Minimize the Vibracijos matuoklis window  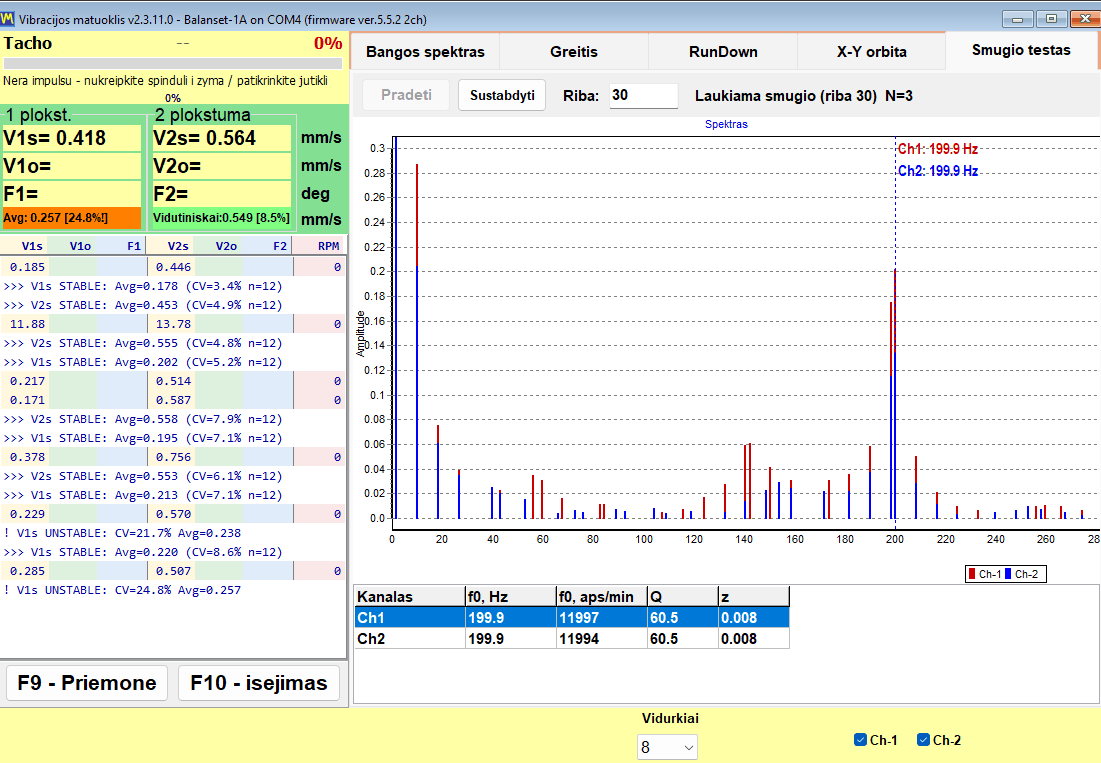[x=1017, y=19]
